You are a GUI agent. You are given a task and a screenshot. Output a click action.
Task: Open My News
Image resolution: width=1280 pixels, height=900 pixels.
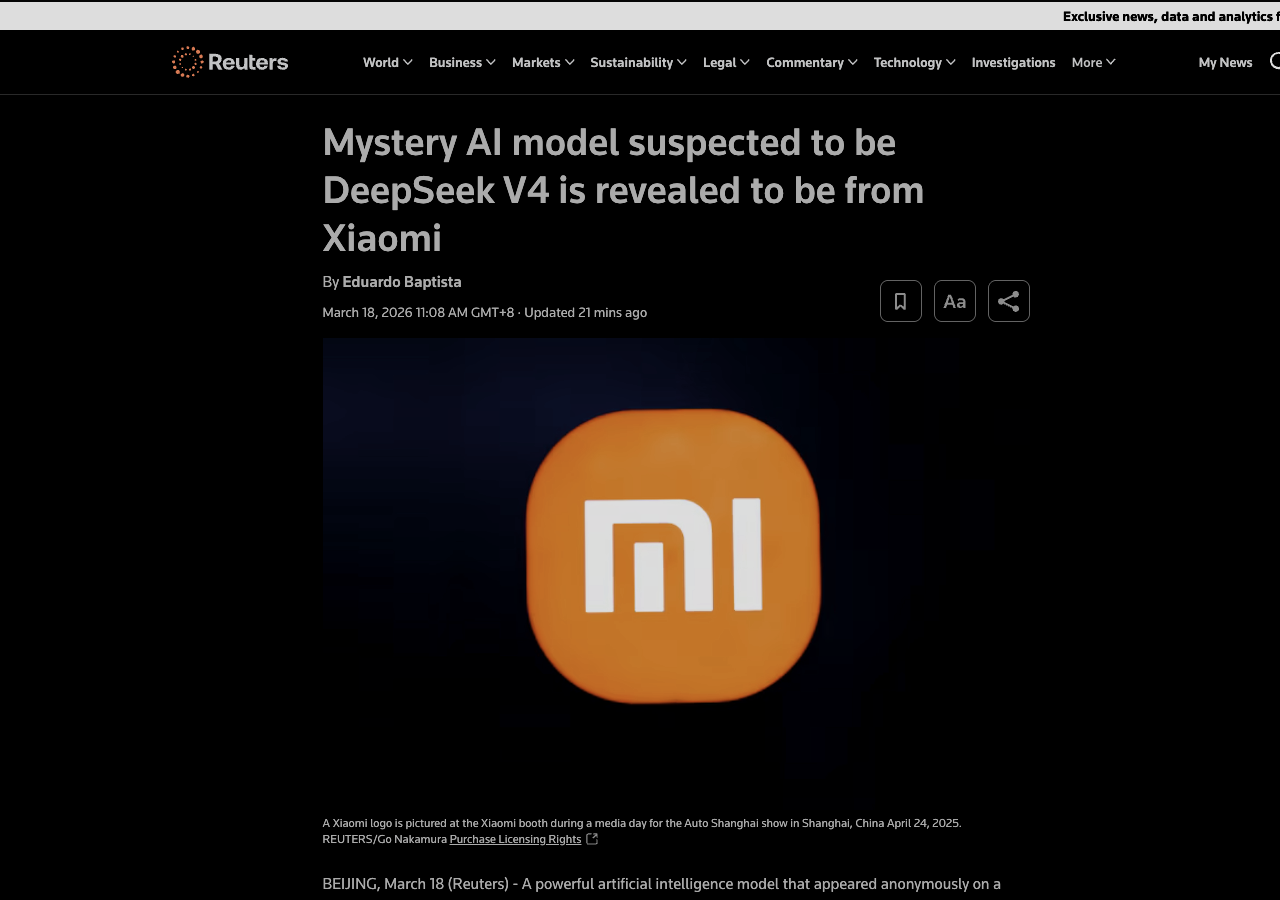click(x=1225, y=62)
